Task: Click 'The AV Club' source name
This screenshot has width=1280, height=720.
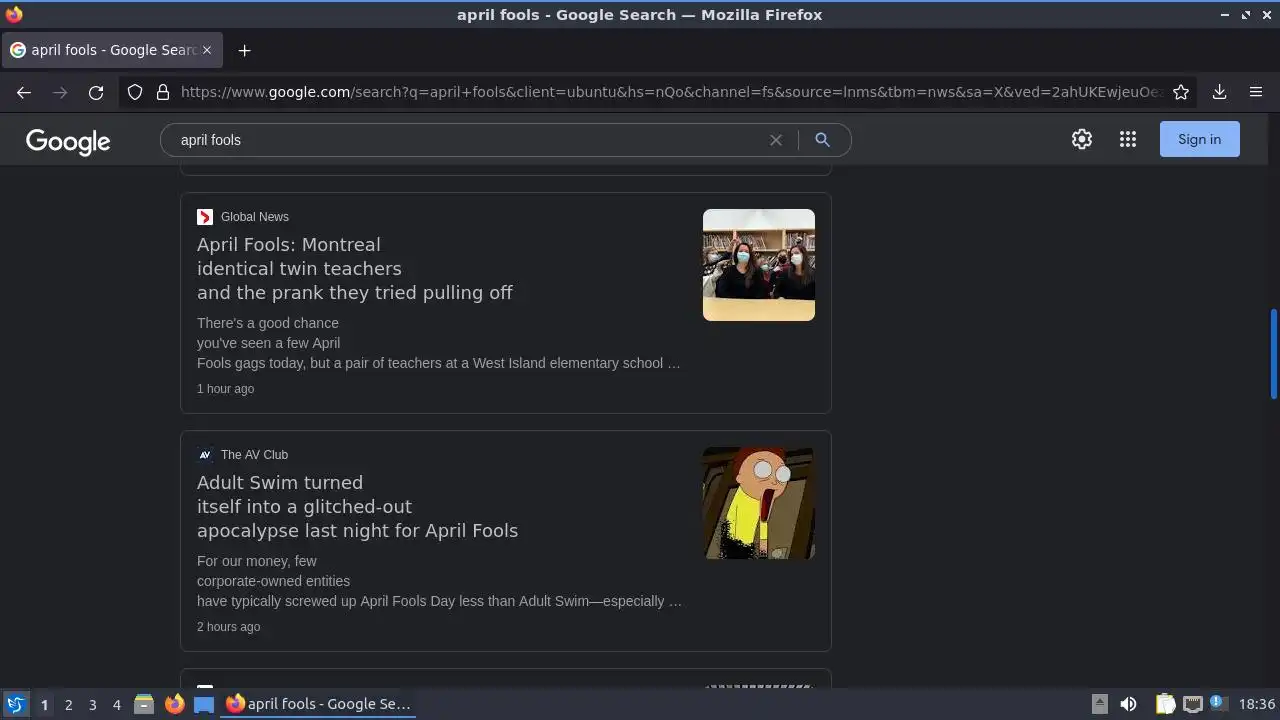Action: tap(254, 455)
